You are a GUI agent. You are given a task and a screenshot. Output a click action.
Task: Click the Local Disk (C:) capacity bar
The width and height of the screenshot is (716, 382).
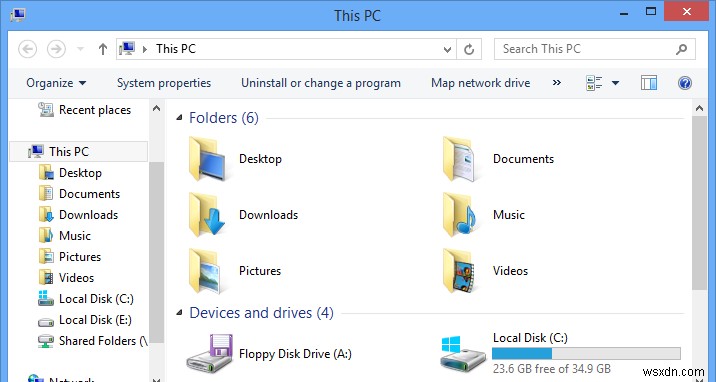click(586, 354)
